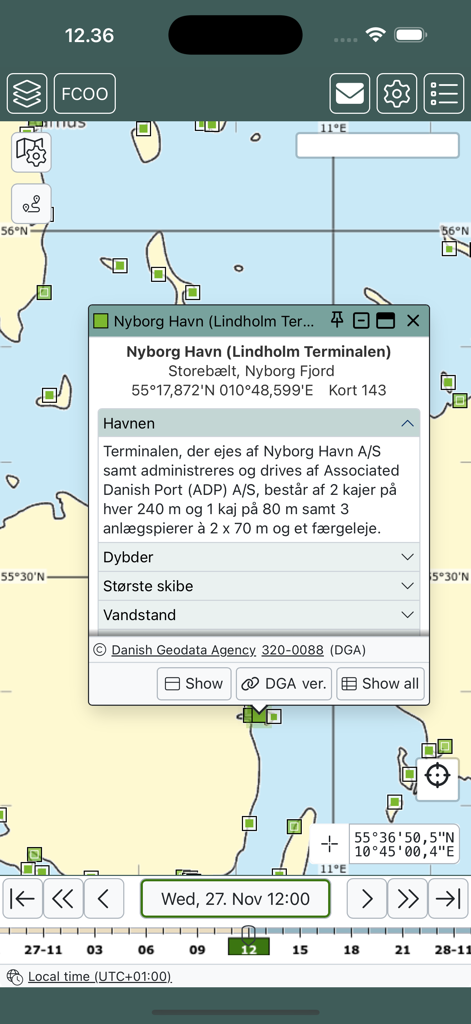Select hour 09 on the timeline
The image size is (471, 1024).
pos(197,950)
